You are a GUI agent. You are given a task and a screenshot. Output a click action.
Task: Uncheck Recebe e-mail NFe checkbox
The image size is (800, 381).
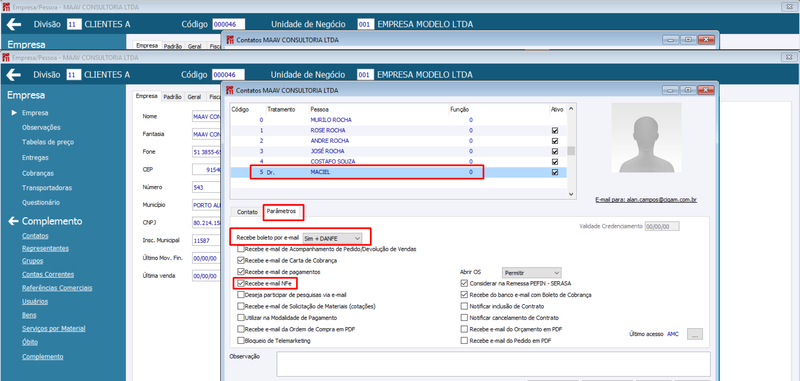point(241,284)
